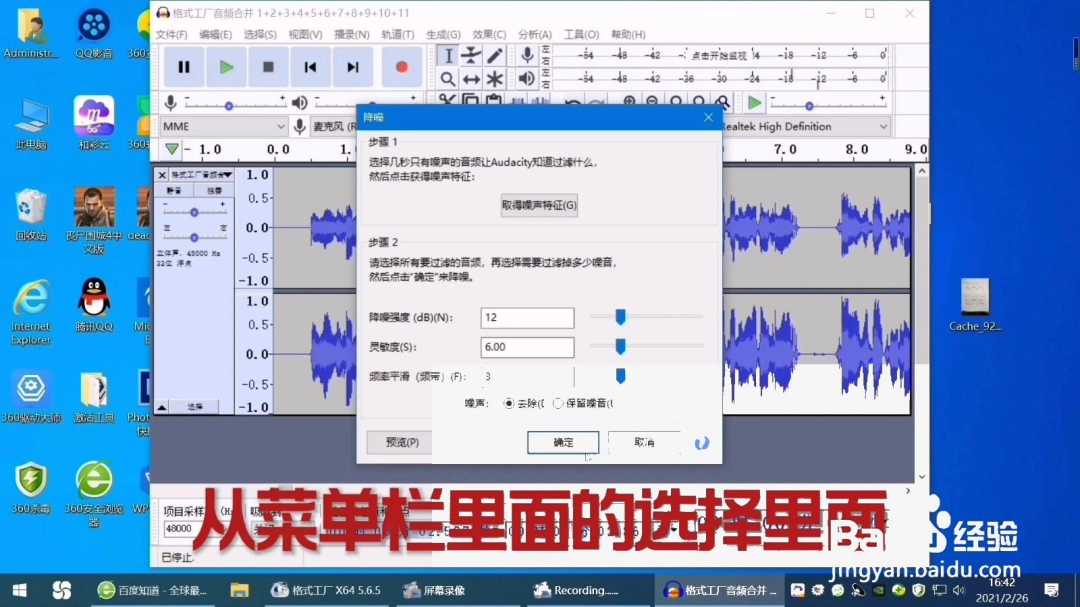
Task: Open the 选择(S) menu
Action: point(260,34)
